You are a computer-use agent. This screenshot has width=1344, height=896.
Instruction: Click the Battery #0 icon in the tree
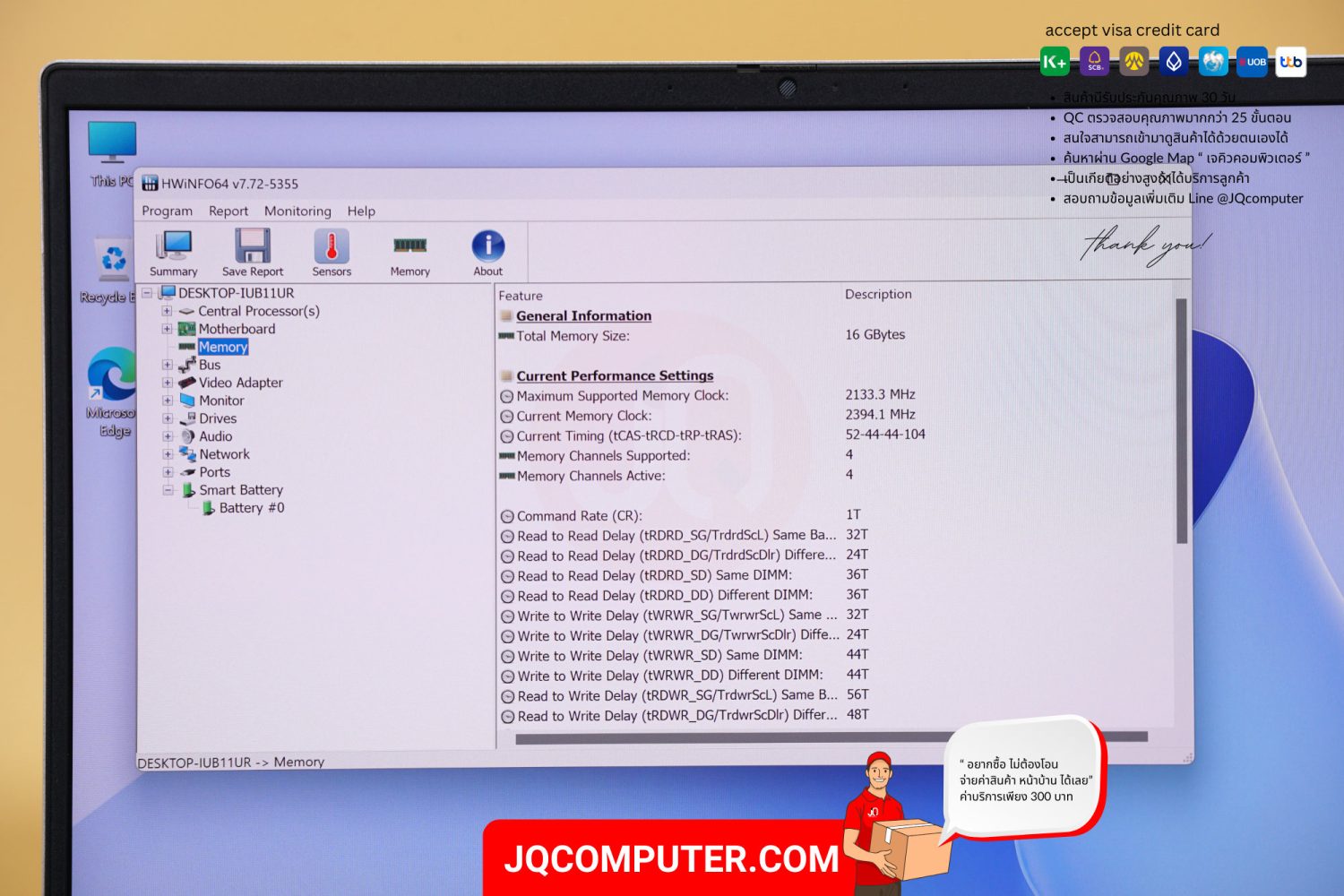point(208,508)
